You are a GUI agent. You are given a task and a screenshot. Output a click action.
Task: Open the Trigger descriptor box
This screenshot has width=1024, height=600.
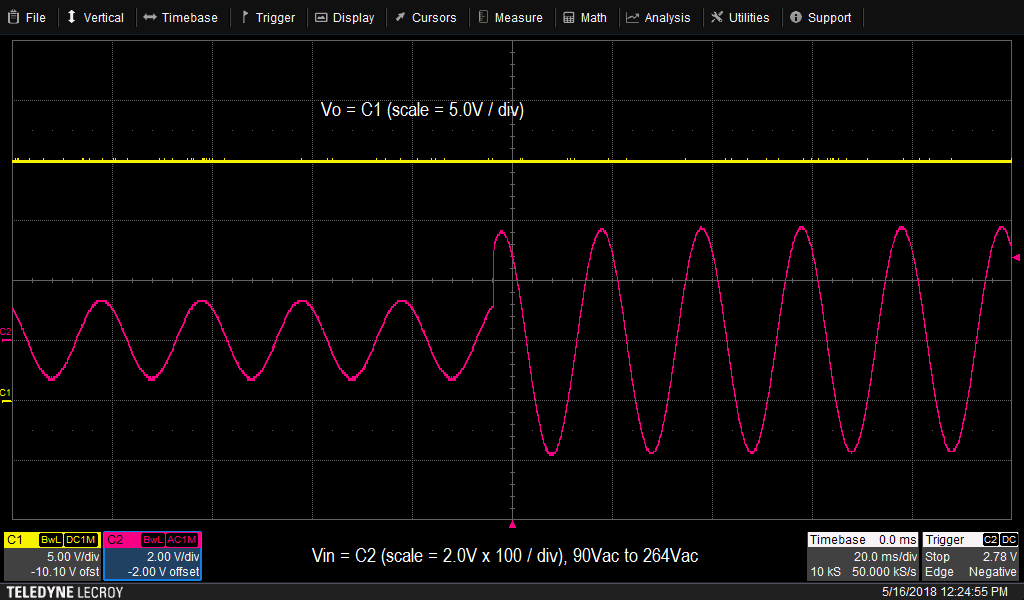[970, 556]
